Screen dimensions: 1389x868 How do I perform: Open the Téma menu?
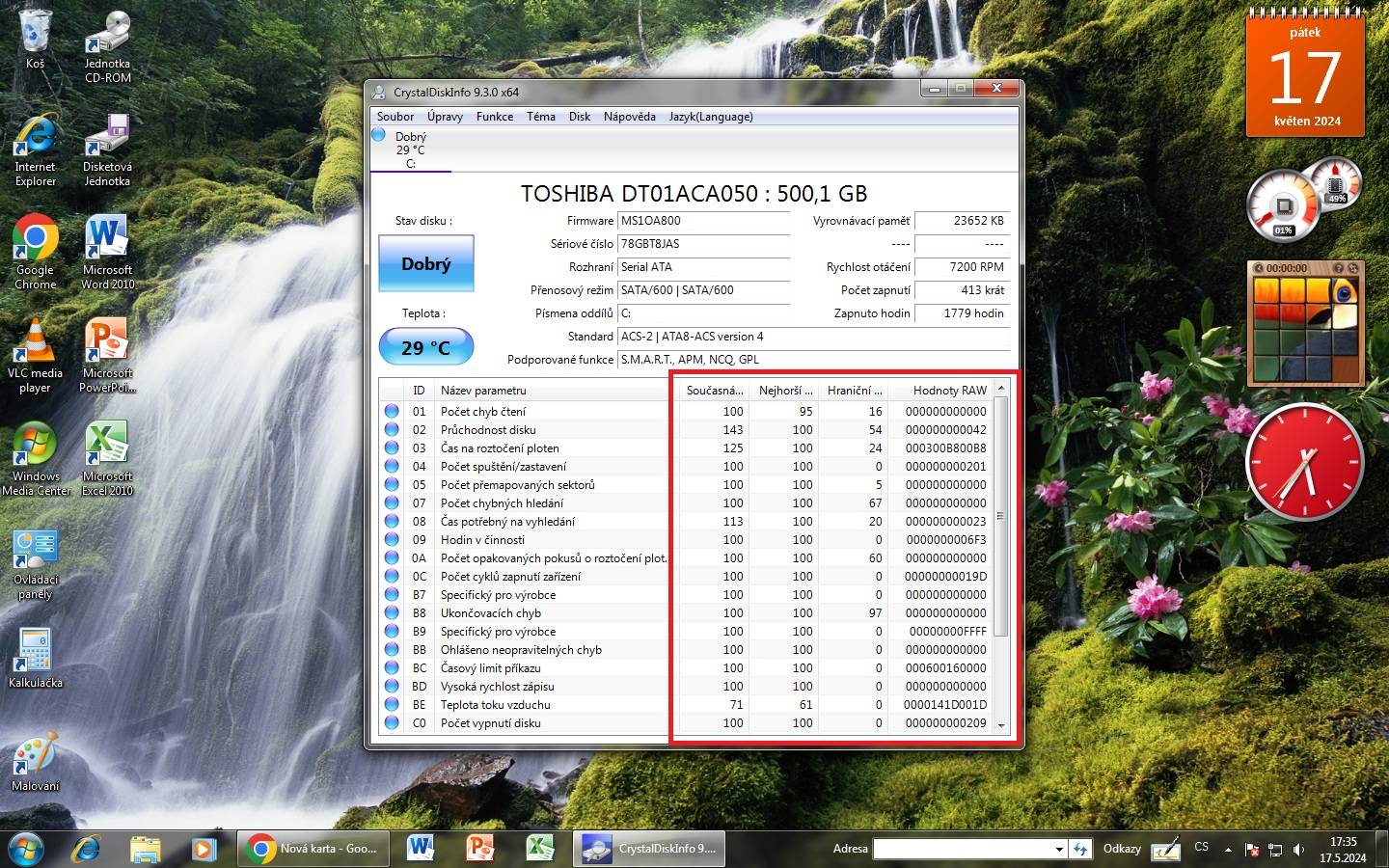click(541, 117)
